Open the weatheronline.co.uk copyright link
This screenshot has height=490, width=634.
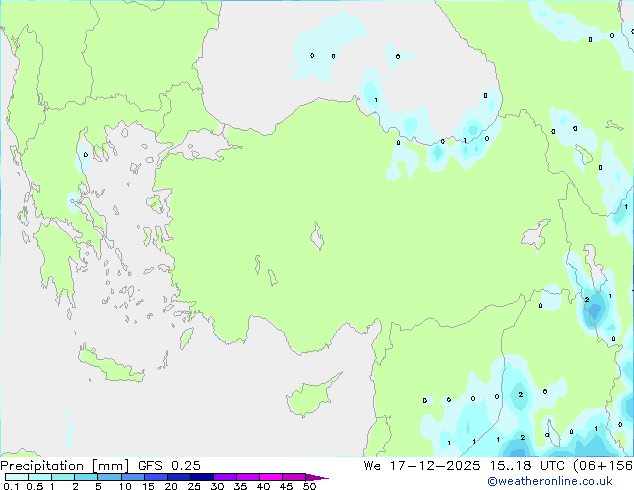point(550,481)
